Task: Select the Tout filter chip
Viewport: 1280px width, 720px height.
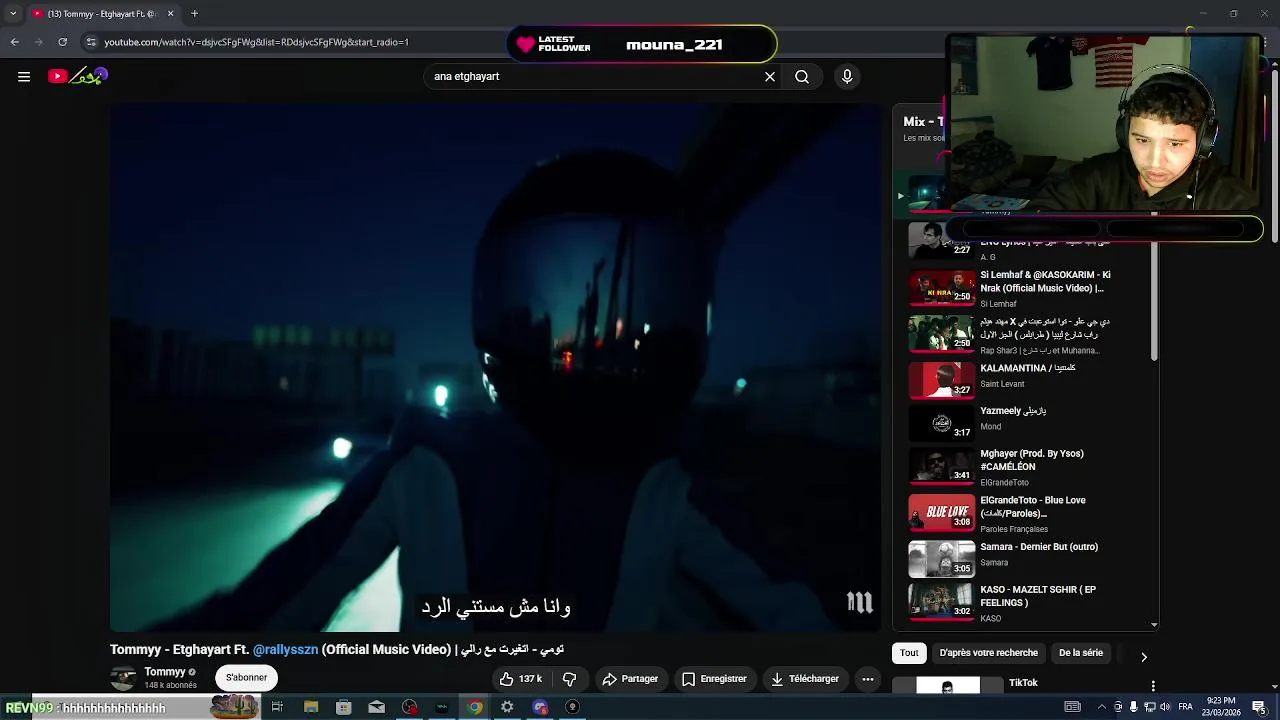Action: click(x=909, y=653)
